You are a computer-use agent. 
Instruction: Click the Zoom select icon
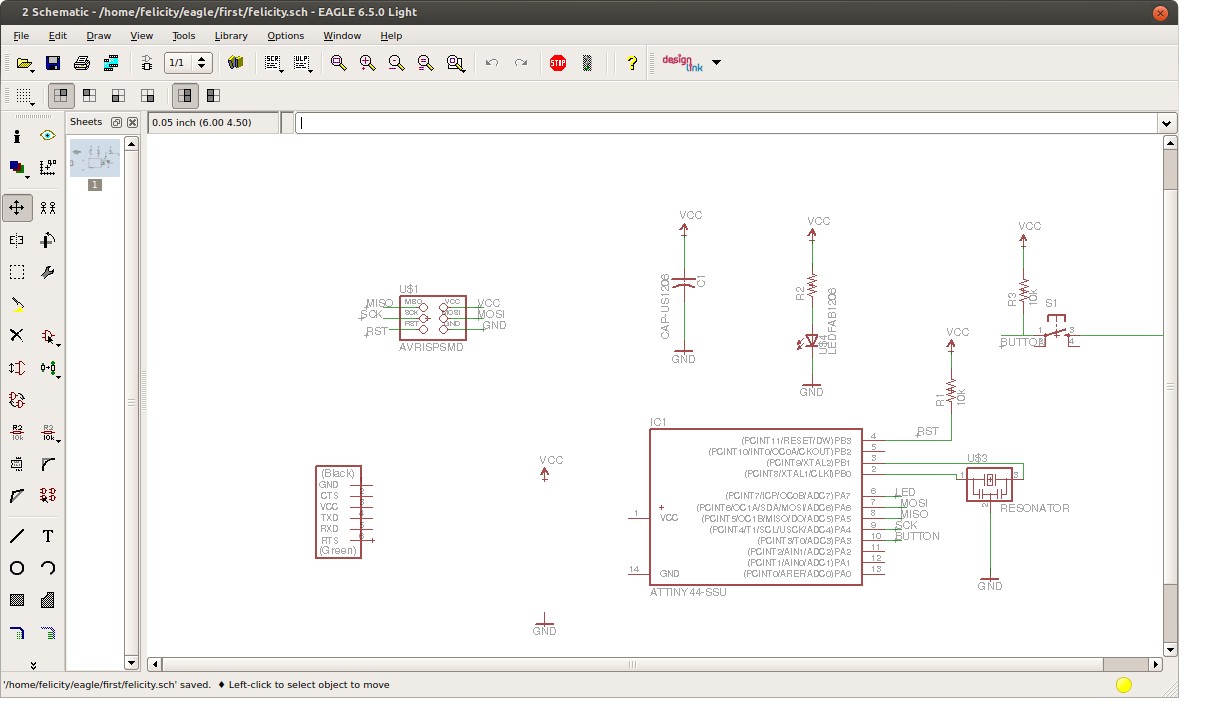pyautogui.click(x=456, y=63)
